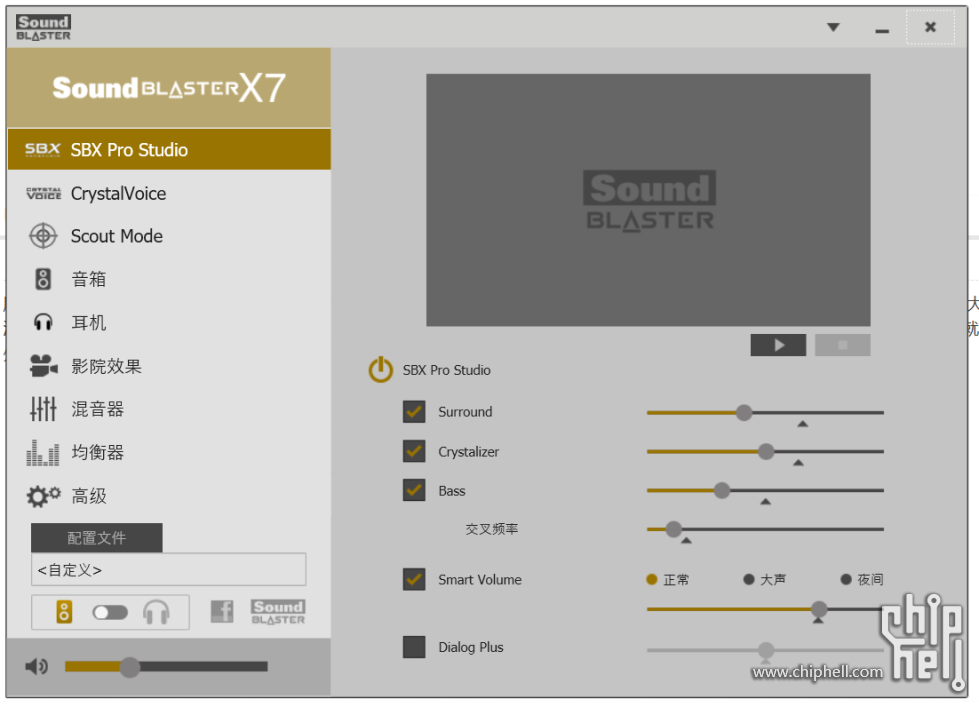This screenshot has width=979, height=707.
Task: Open the CrystalVoice section
Action: click(169, 194)
